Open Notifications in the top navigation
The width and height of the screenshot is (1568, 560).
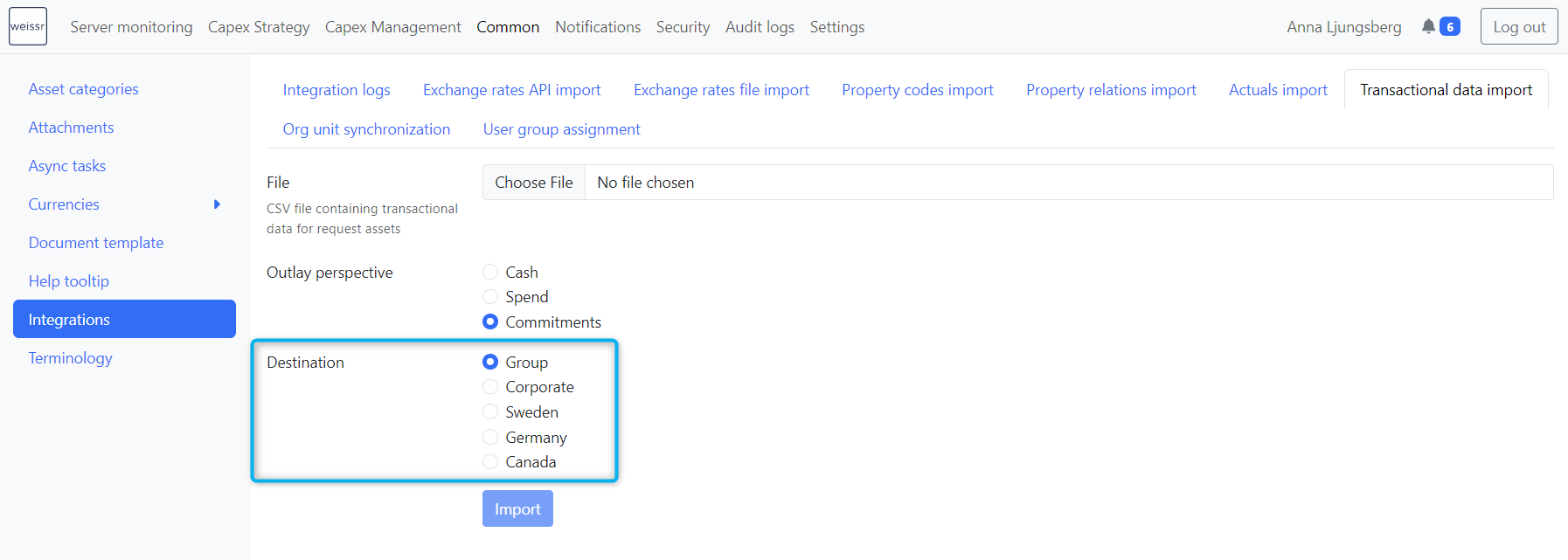tap(598, 27)
